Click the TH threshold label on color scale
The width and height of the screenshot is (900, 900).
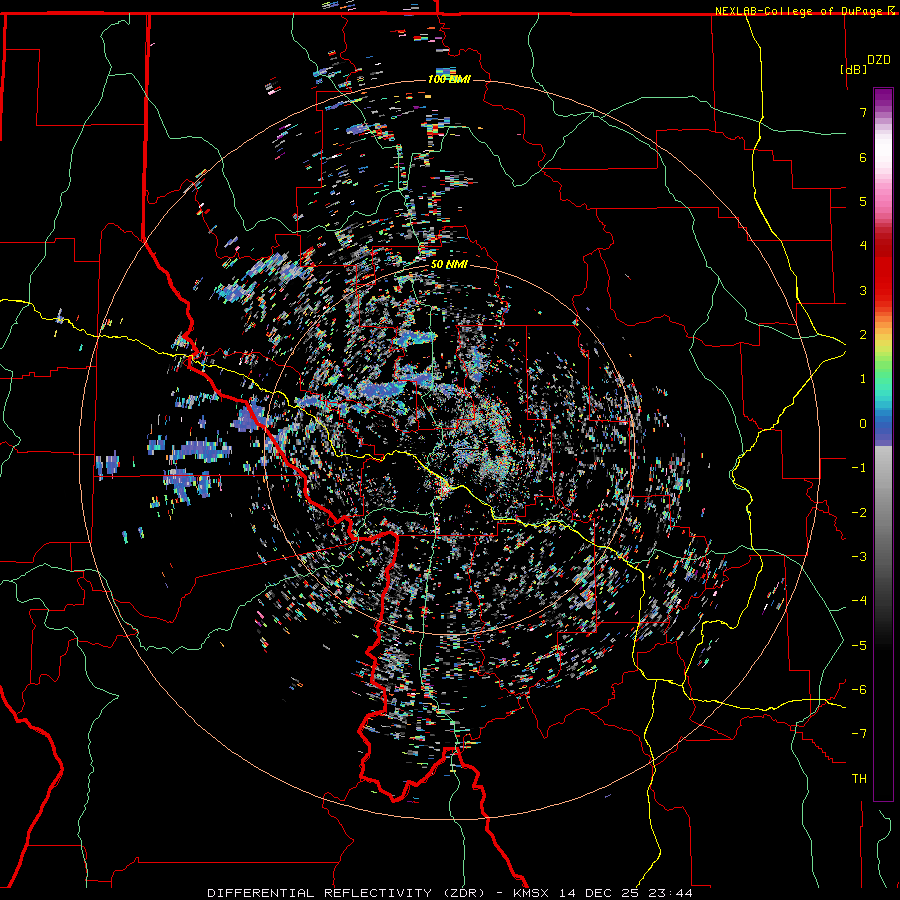[859, 778]
